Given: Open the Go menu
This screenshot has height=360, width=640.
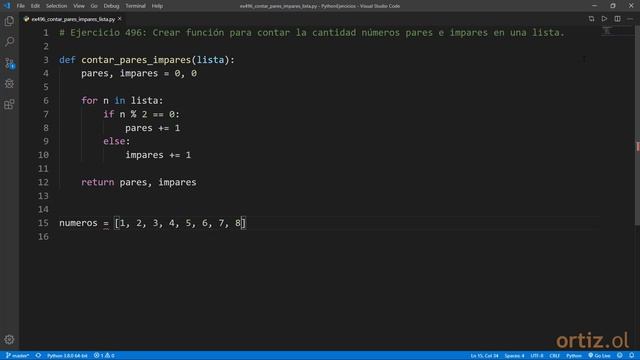Looking at the screenshot, I should [x=94, y=6].
